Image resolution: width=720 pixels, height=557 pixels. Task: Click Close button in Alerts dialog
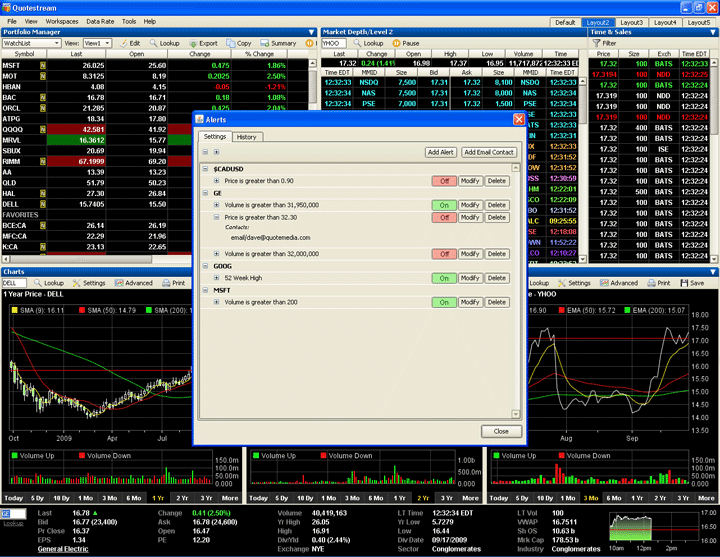(x=501, y=431)
